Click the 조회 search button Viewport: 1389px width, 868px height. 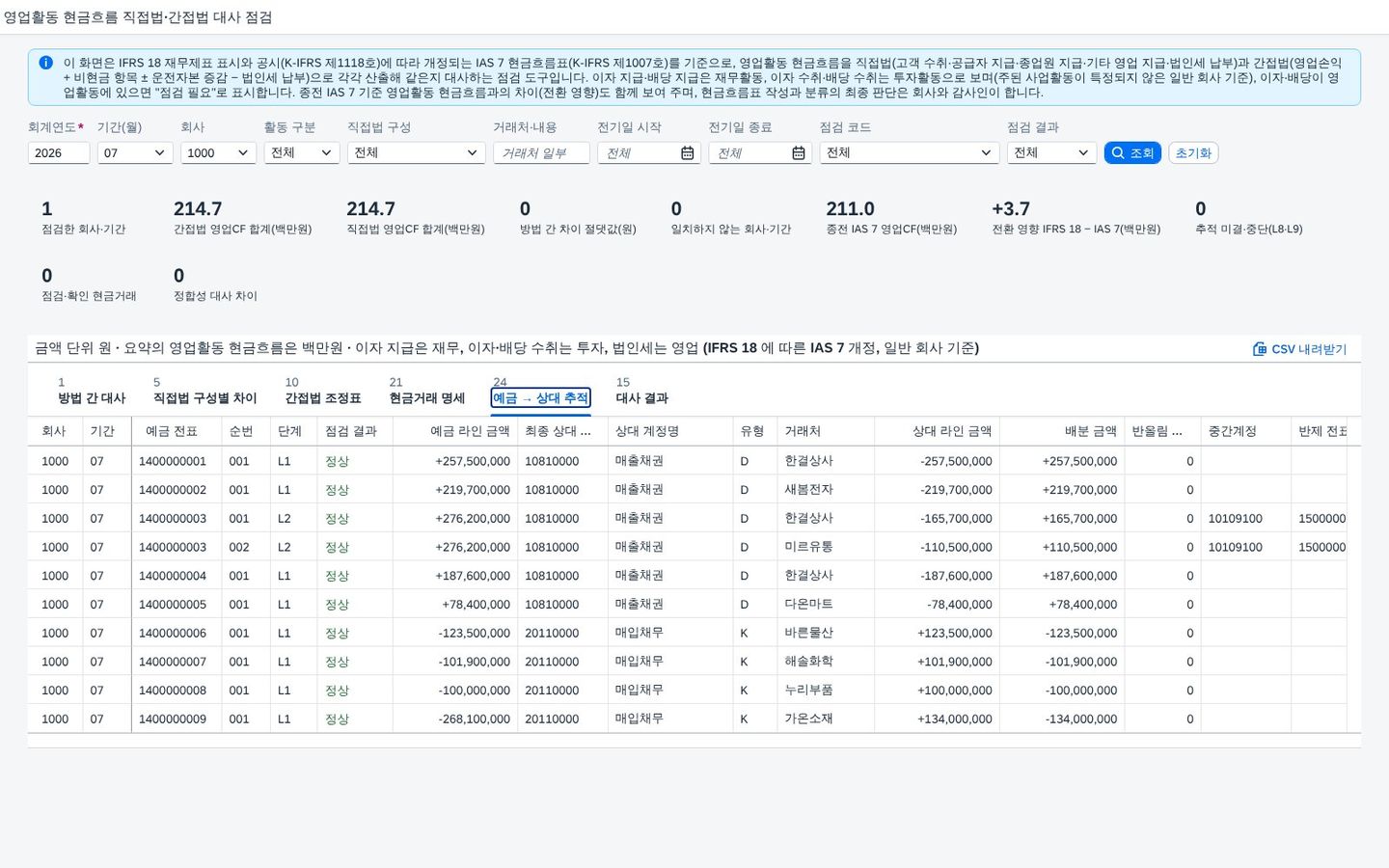tap(1132, 152)
